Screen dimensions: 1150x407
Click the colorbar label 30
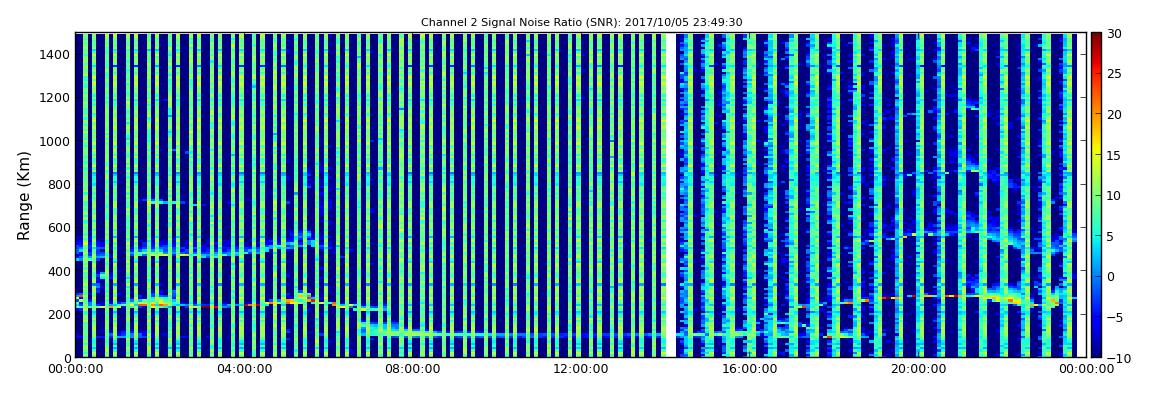coord(1114,34)
